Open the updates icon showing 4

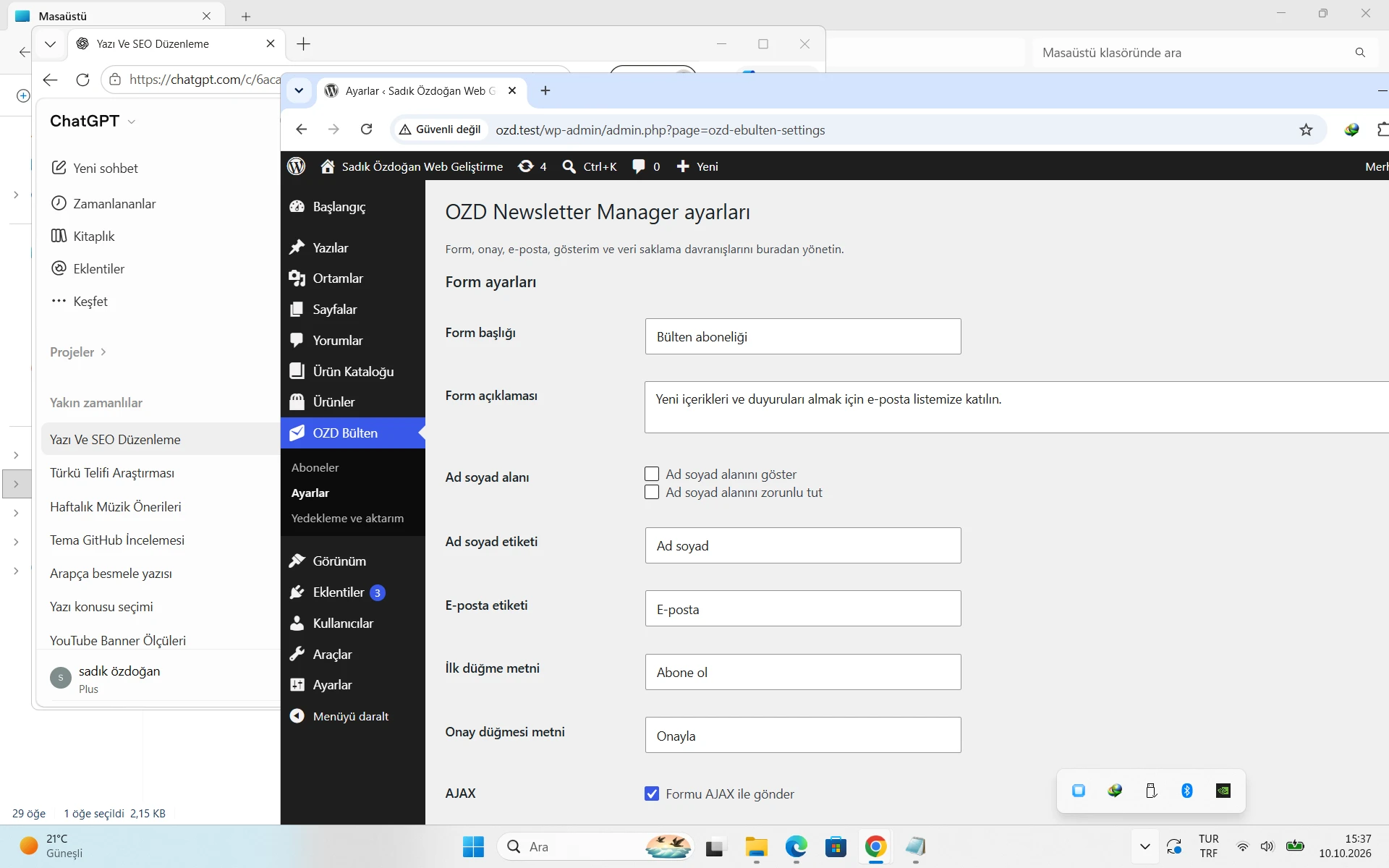pos(532,166)
